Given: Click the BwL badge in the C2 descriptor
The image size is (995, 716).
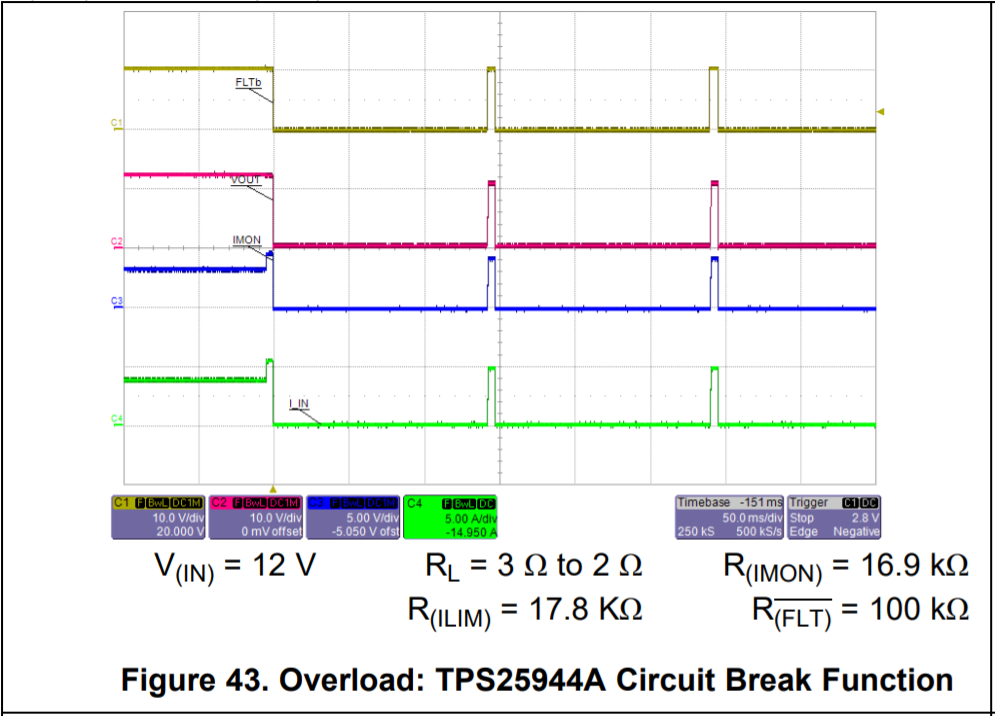Looking at the screenshot, I should click(255, 503).
